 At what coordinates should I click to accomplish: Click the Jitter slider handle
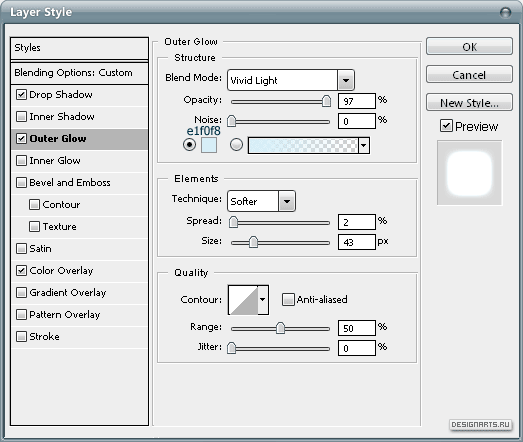231,348
